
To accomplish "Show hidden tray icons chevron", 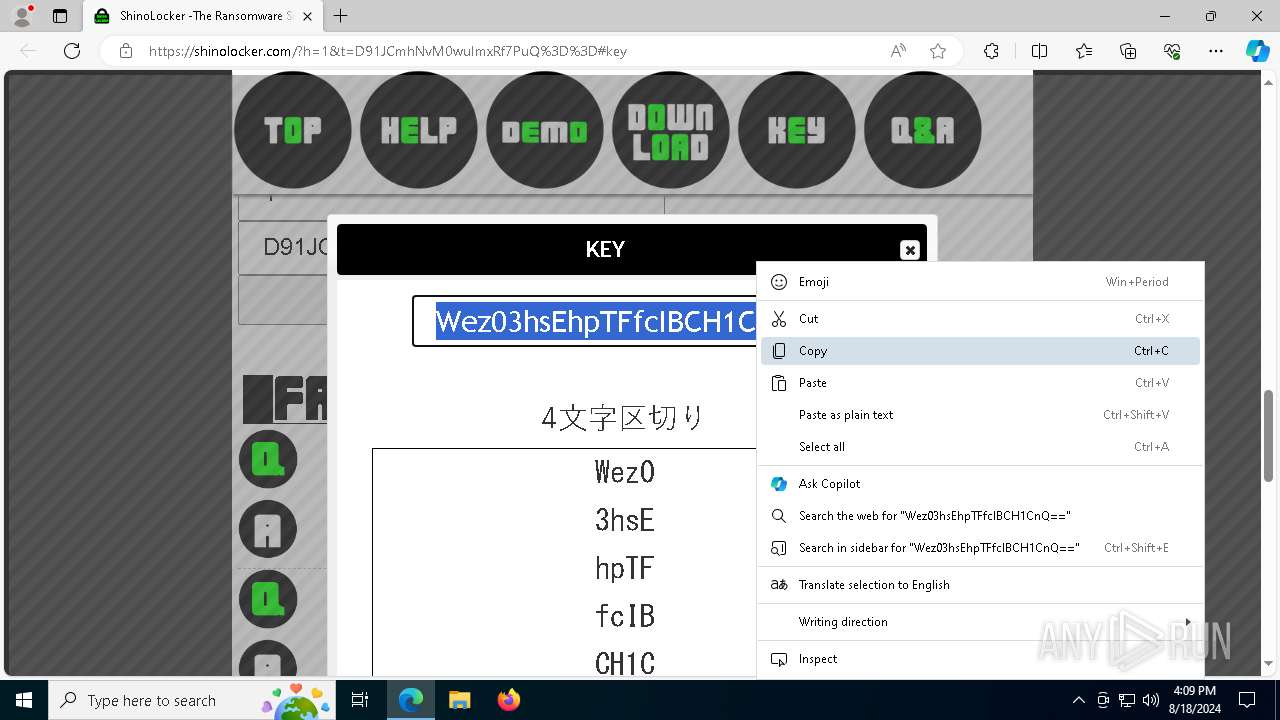I will coord(1078,700).
